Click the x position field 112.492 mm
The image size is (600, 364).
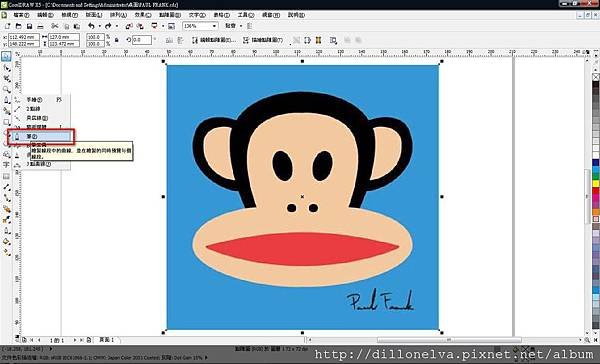click(x=24, y=37)
